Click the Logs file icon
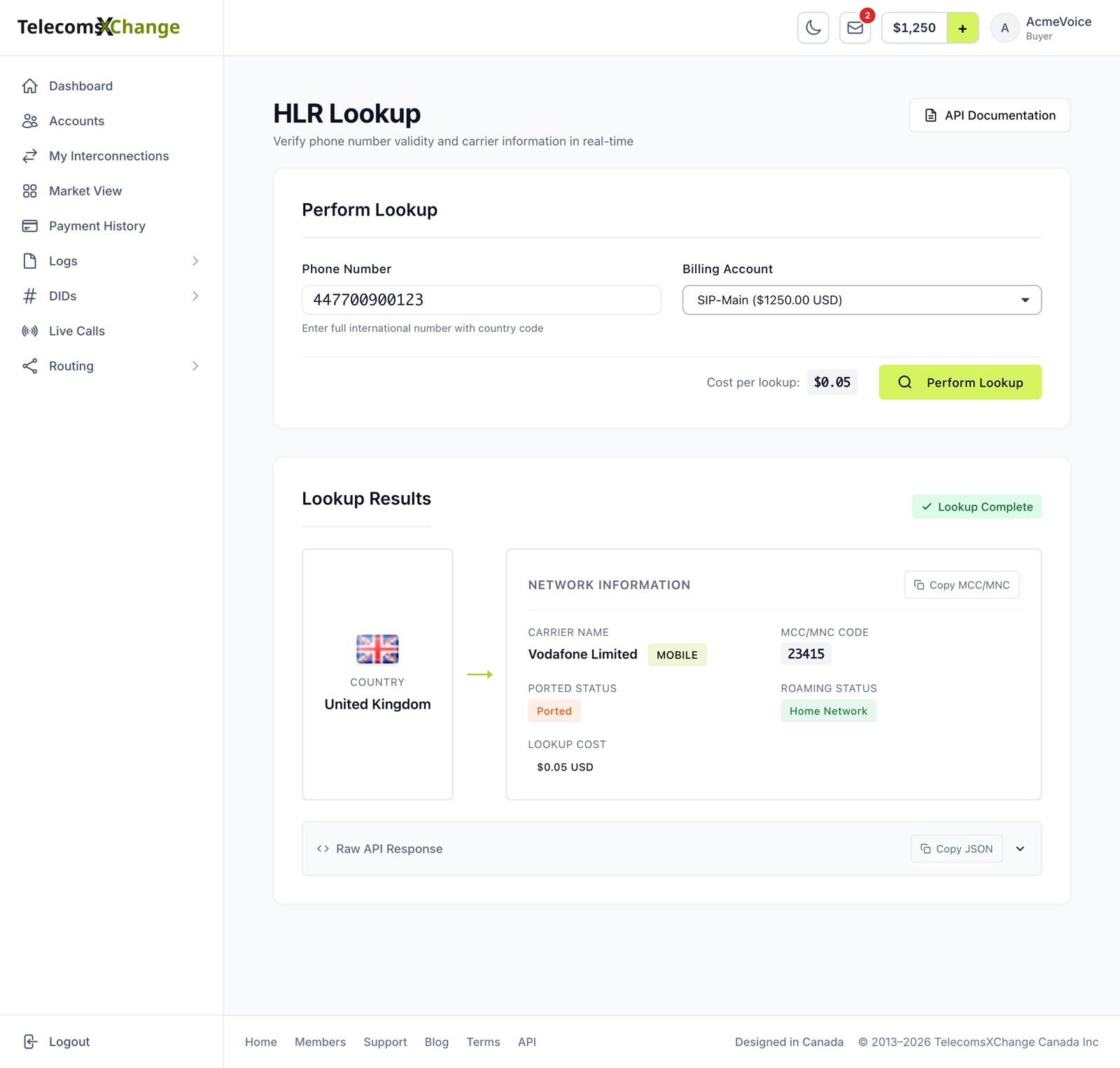 [x=29, y=261]
